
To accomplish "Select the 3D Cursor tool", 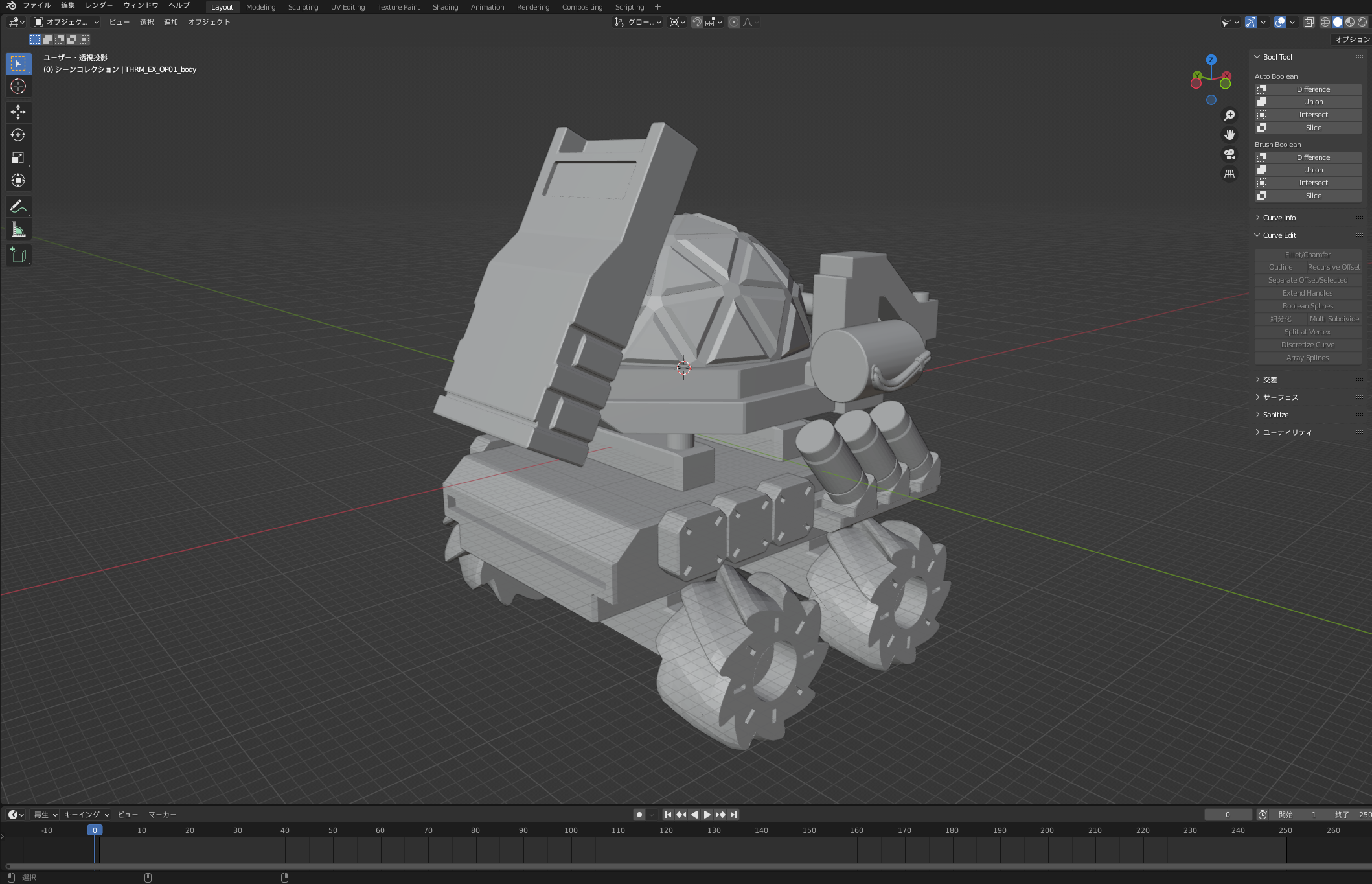I will (18, 86).
